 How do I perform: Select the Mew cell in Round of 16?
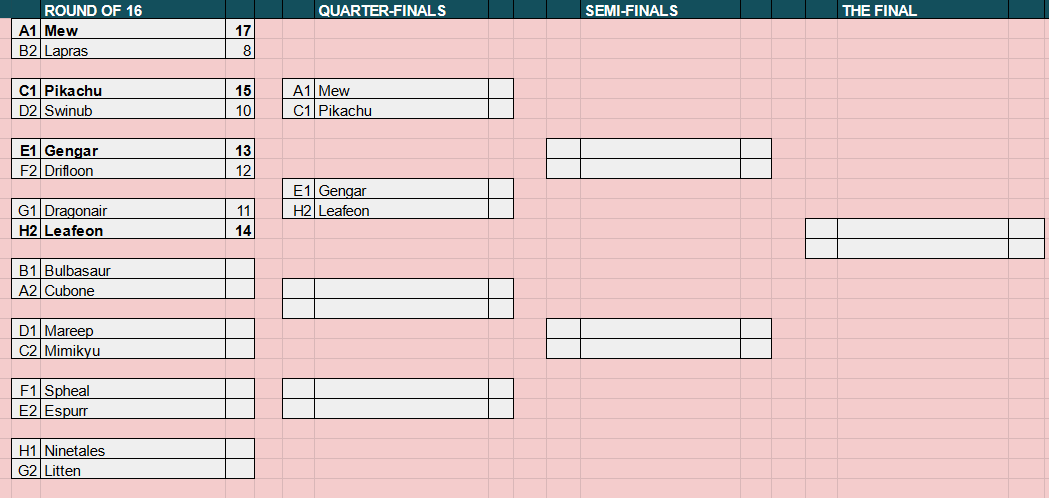(133, 29)
